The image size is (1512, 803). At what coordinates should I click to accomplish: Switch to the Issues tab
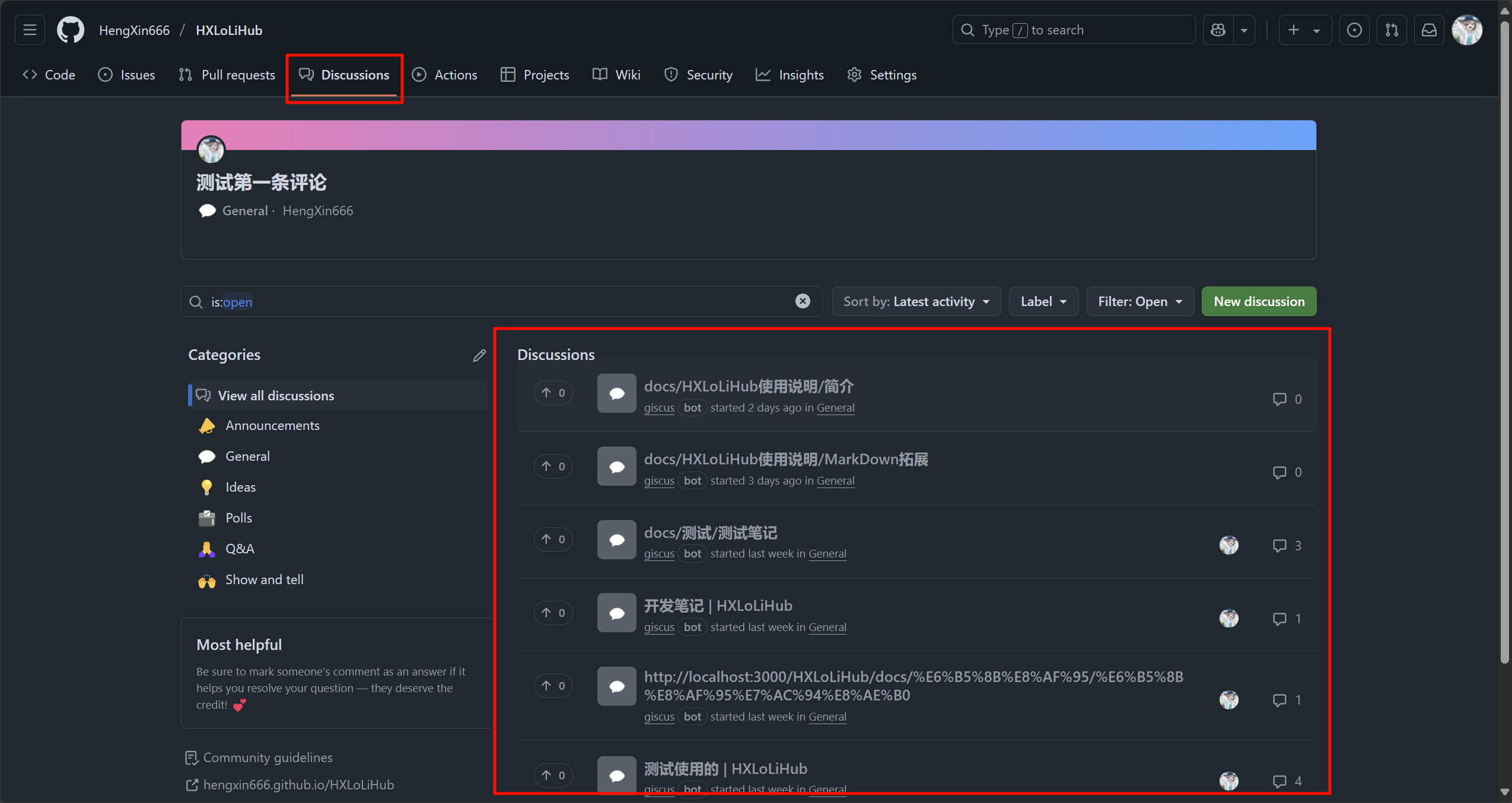click(126, 75)
